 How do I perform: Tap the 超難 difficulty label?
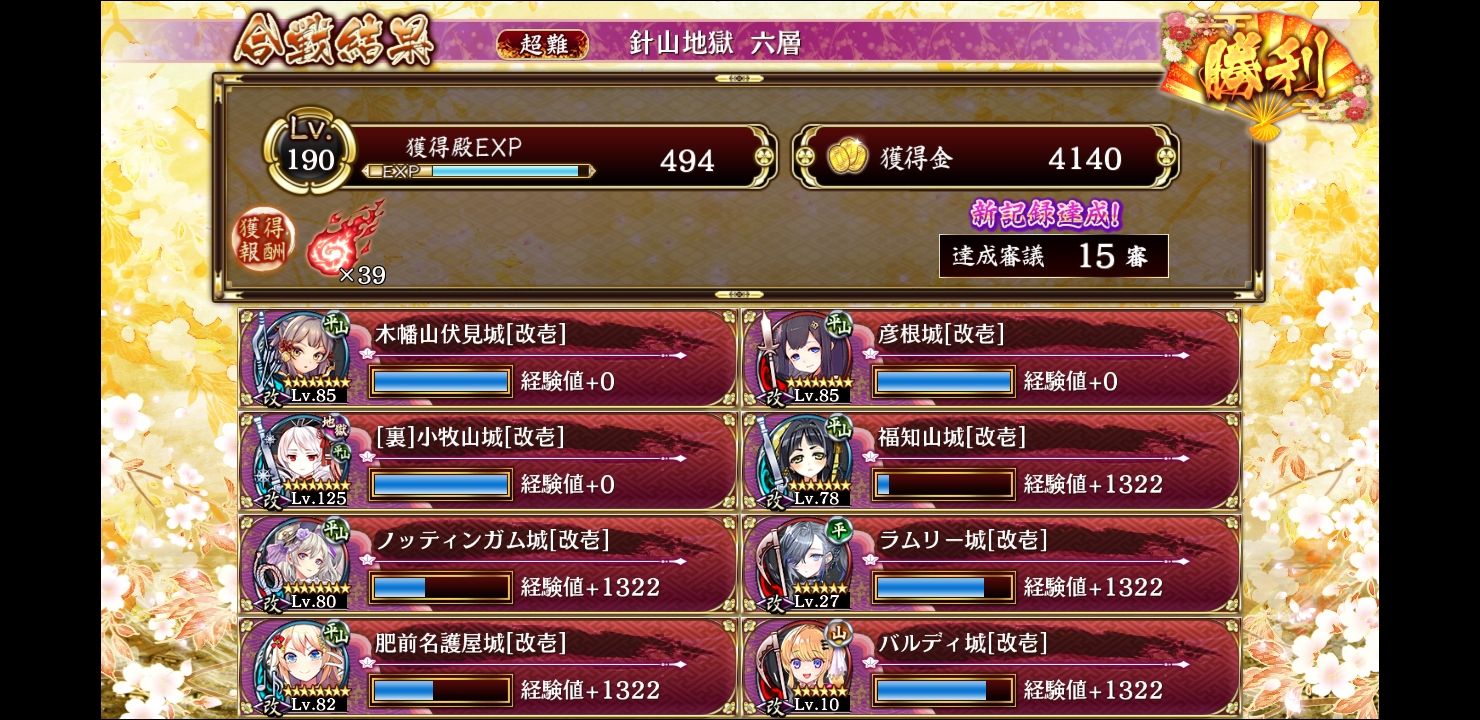pos(542,44)
